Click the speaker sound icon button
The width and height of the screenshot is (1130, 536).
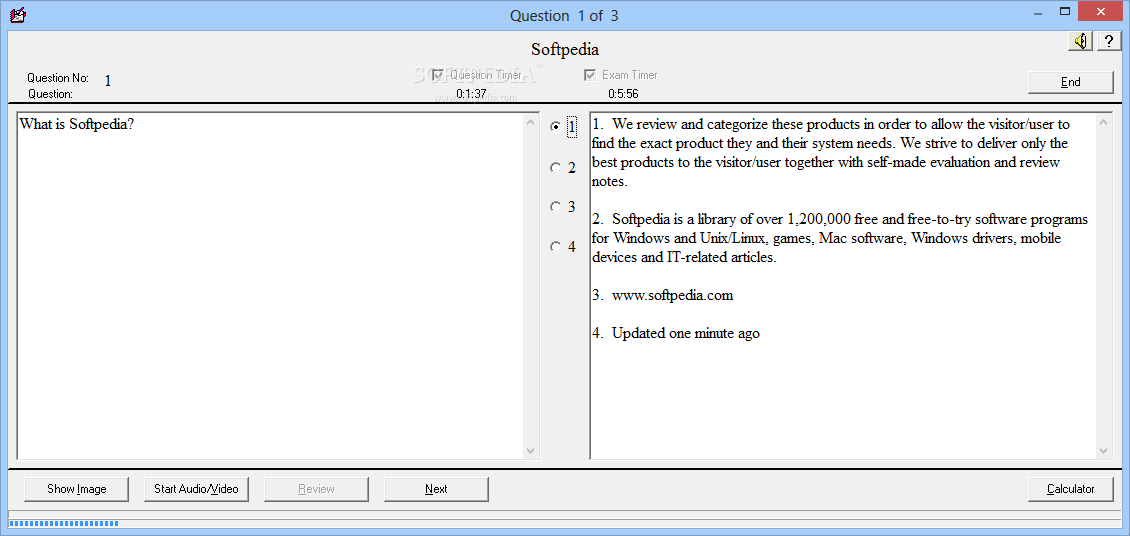pos(1081,42)
